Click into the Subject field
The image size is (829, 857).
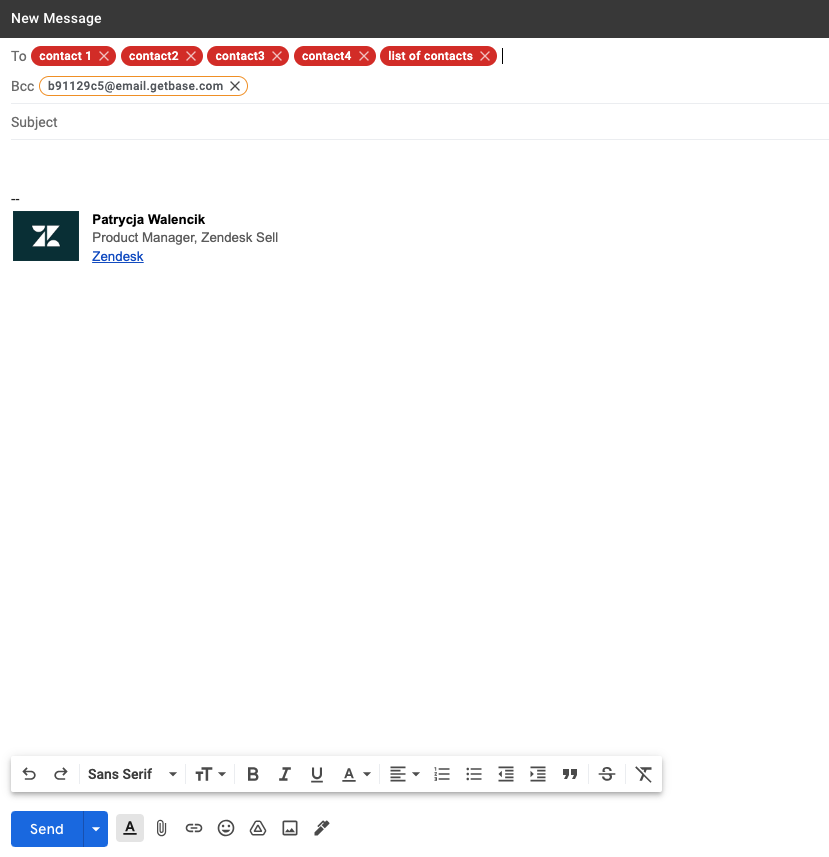(400, 122)
